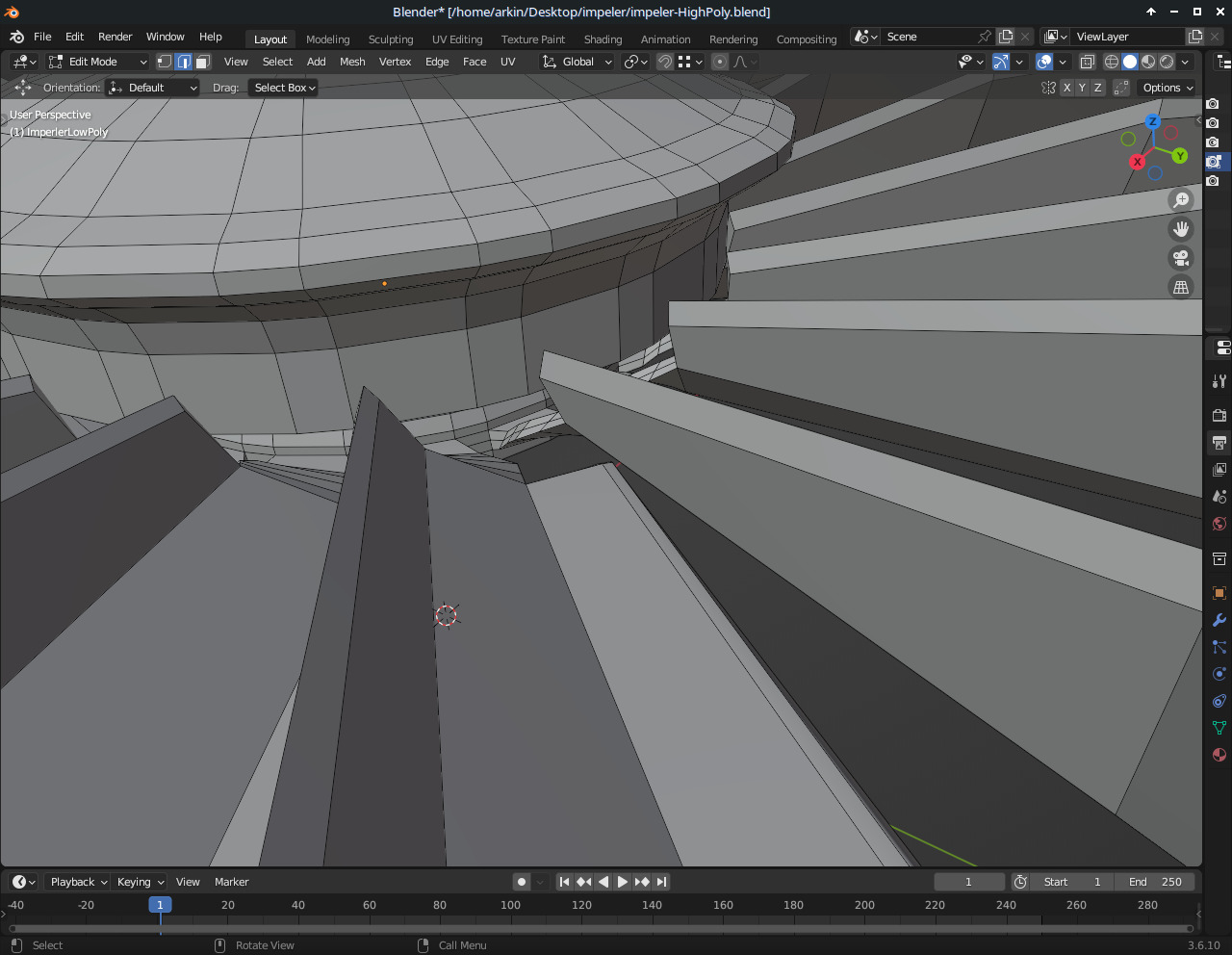Open the File menu
The image size is (1232, 955).
click(42, 37)
